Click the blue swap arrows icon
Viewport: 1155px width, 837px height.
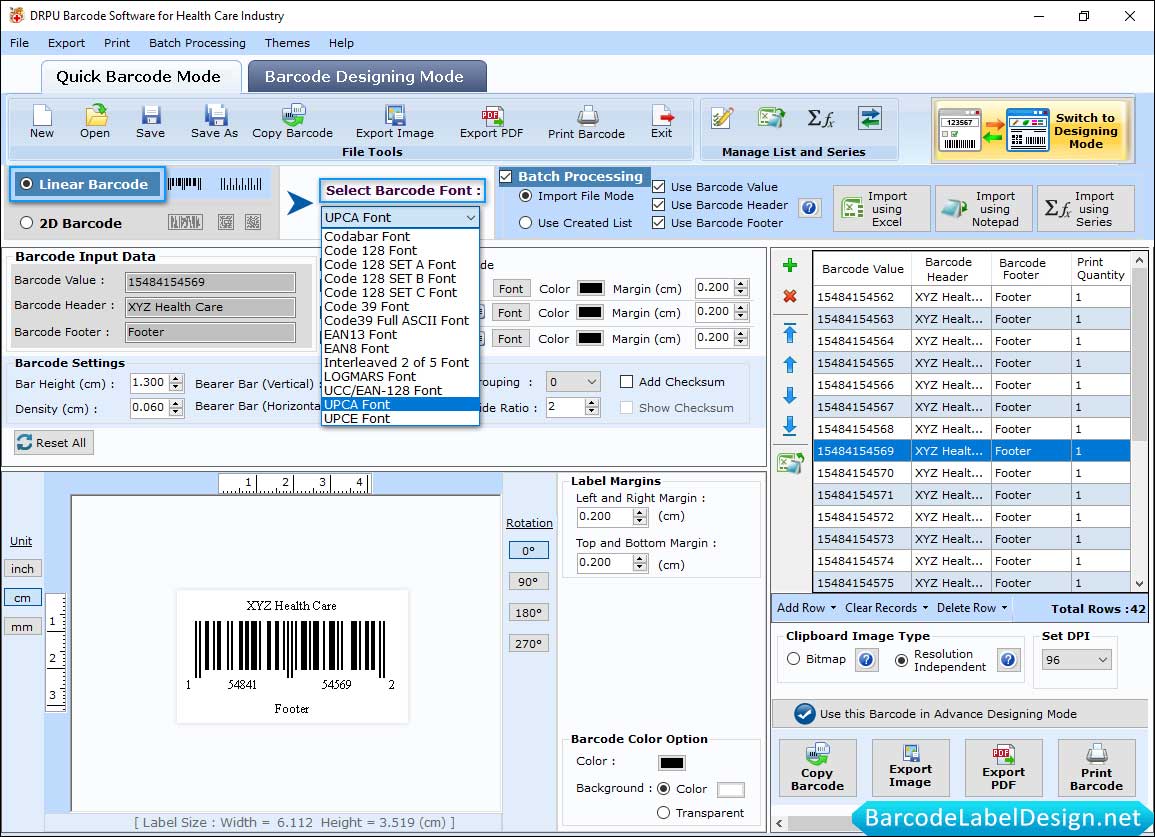click(870, 118)
